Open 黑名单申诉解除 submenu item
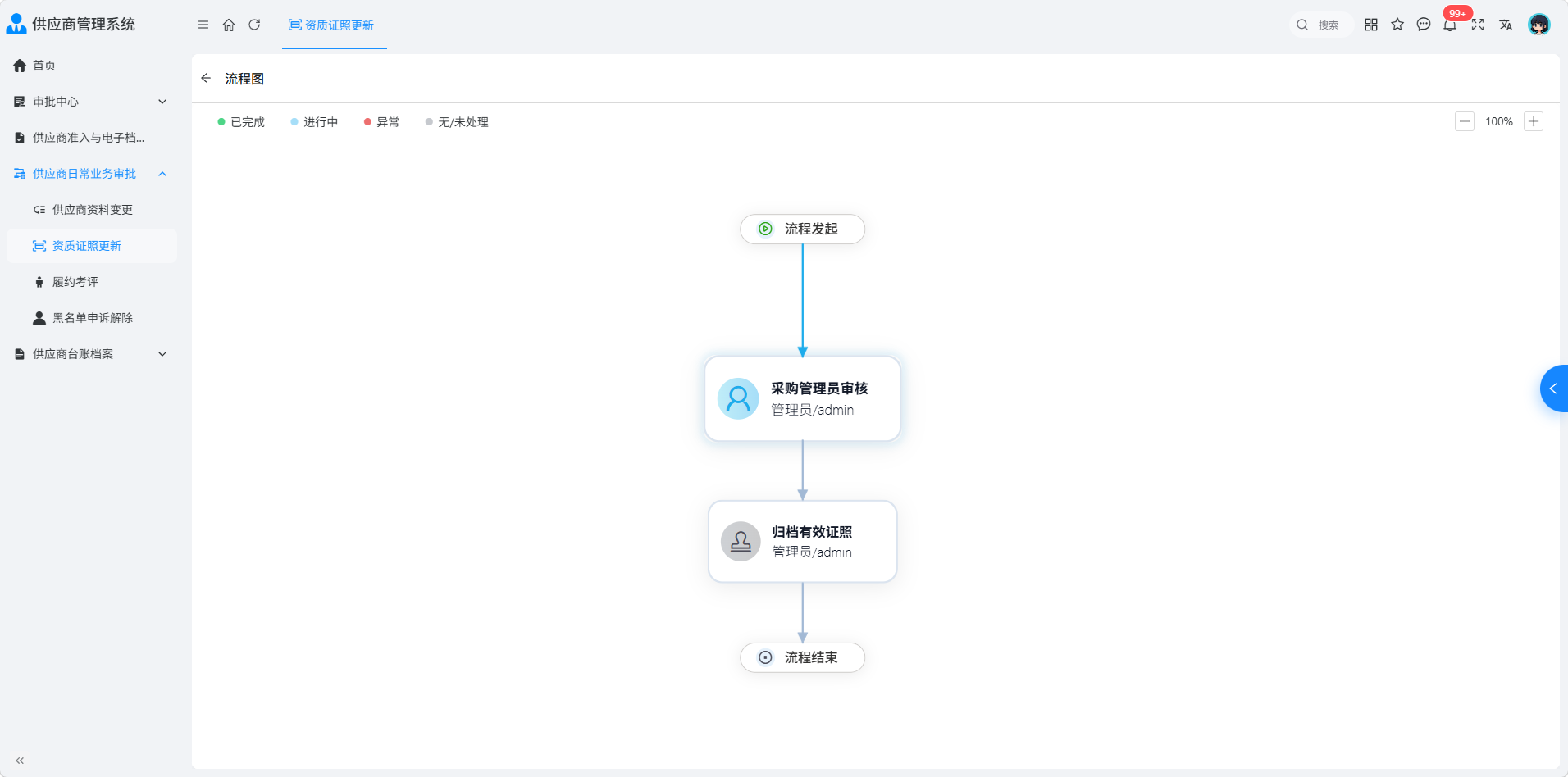Screen dimensions: 1568x777 pos(92,318)
